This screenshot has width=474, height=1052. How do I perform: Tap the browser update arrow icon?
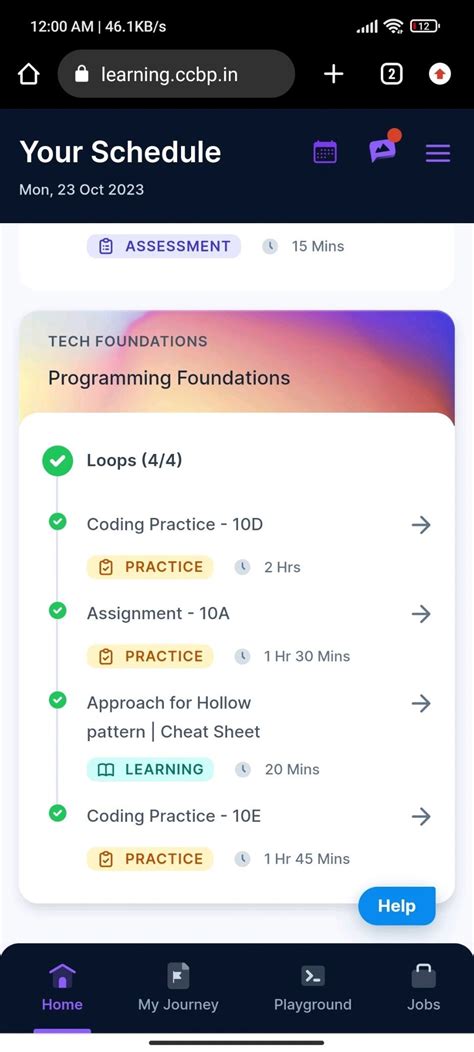(440, 74)
